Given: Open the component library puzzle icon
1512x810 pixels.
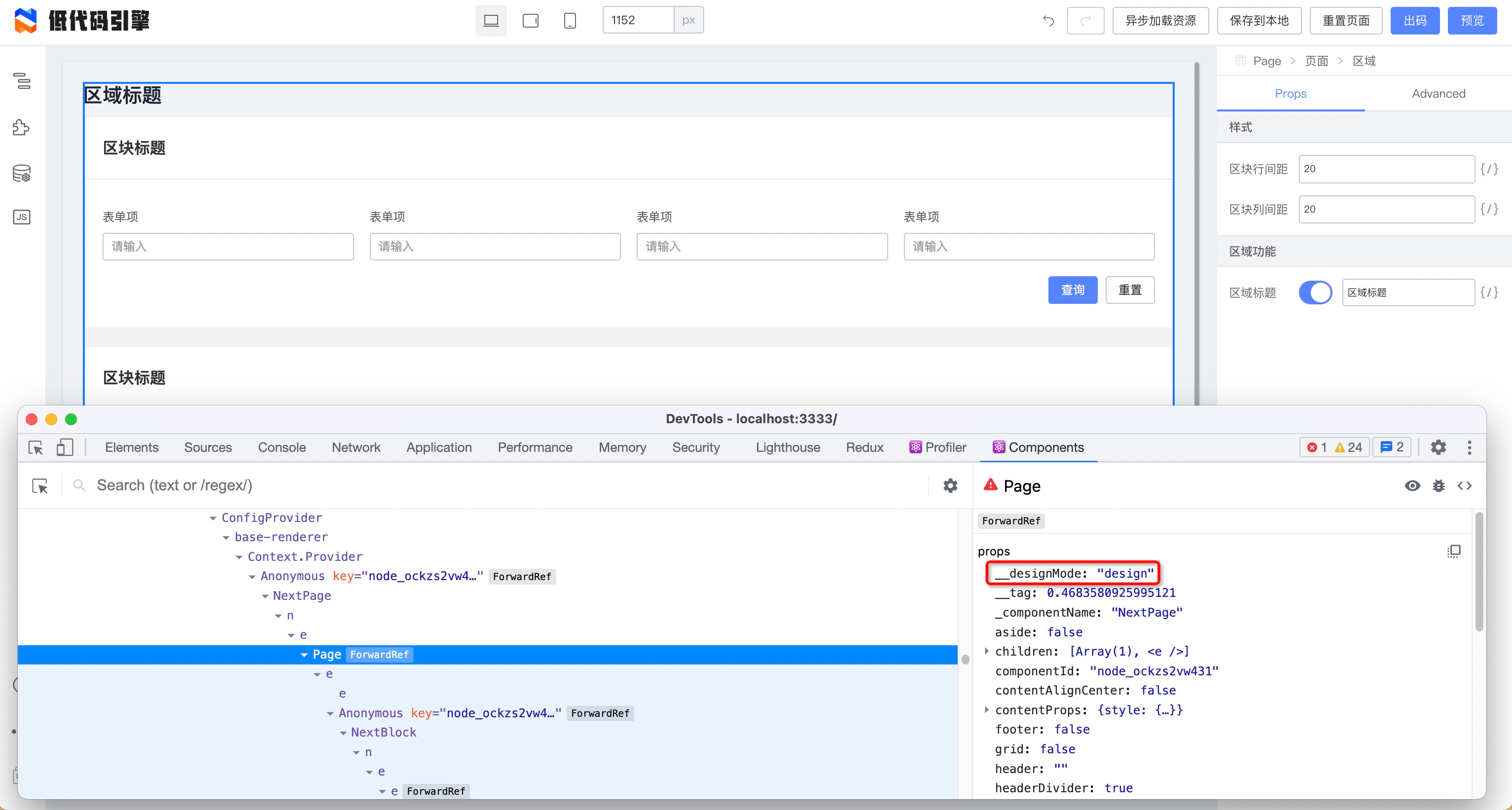Looking at the screenshot, I should pyautogui.click(x=22, y=127).
